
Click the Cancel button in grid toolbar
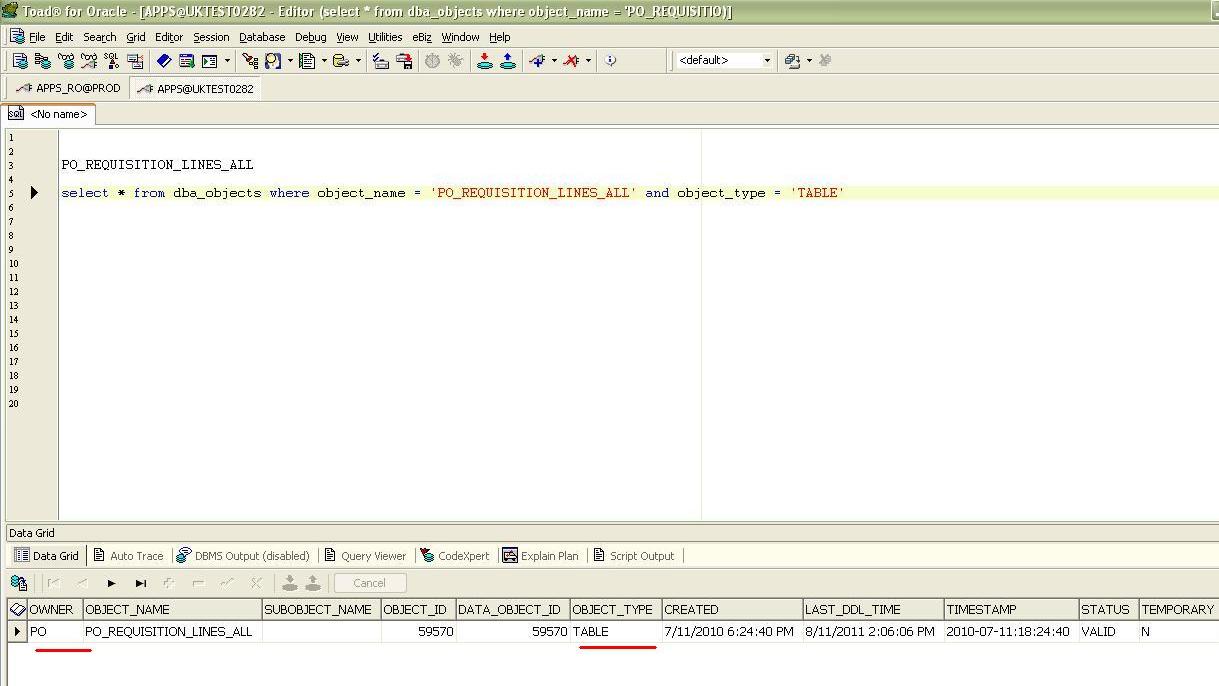coord(369,583)
